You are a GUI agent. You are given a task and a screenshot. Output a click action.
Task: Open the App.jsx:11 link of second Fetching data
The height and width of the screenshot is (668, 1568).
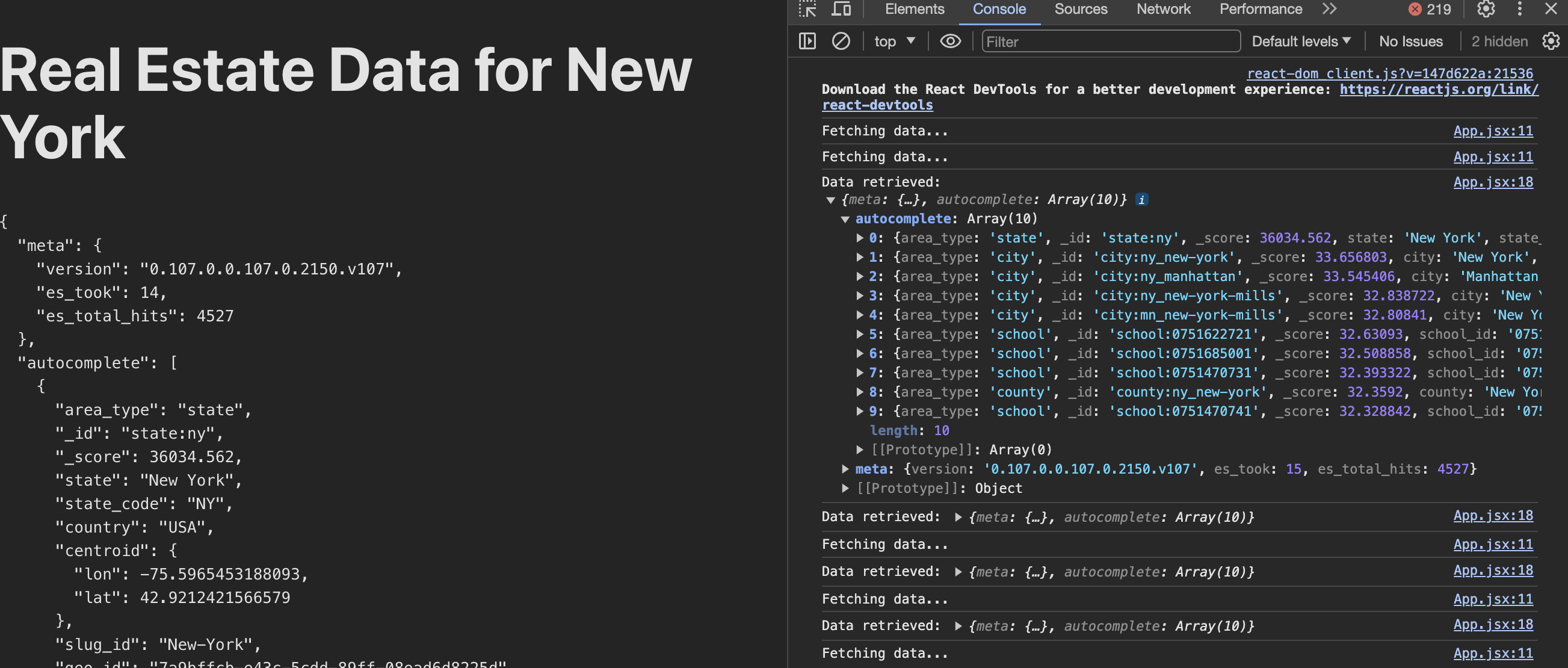pos(1493,156)
